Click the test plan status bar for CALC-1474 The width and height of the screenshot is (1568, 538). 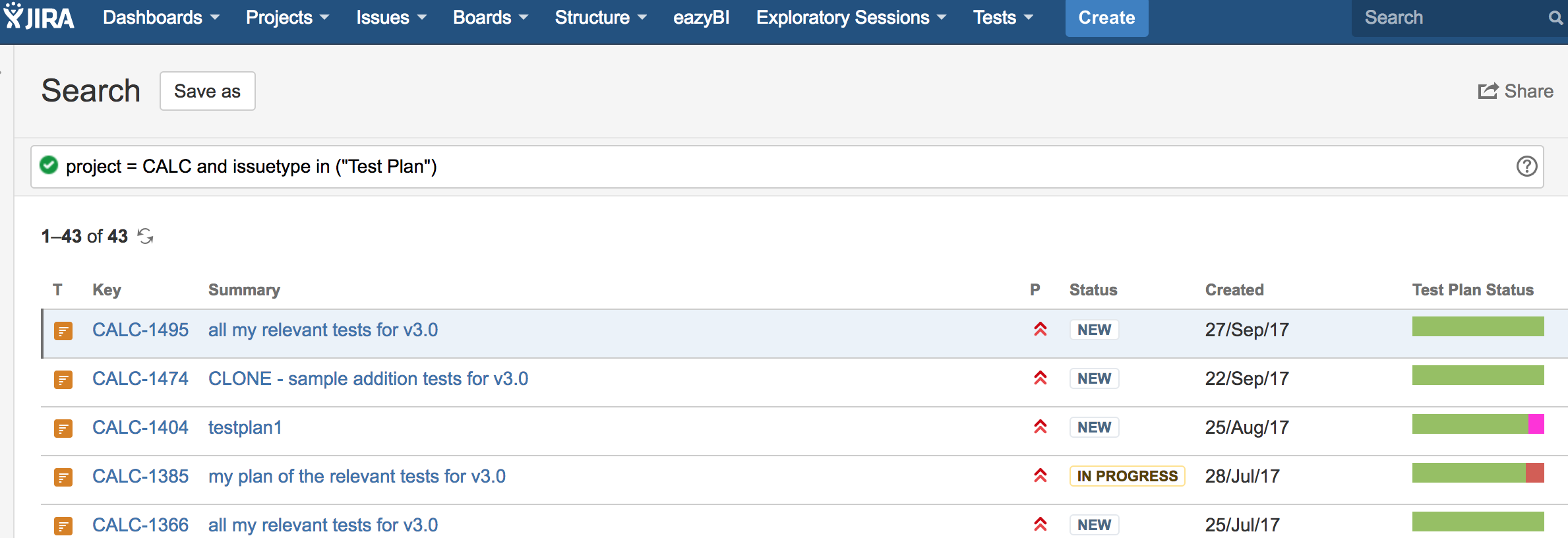point(1478,375)
